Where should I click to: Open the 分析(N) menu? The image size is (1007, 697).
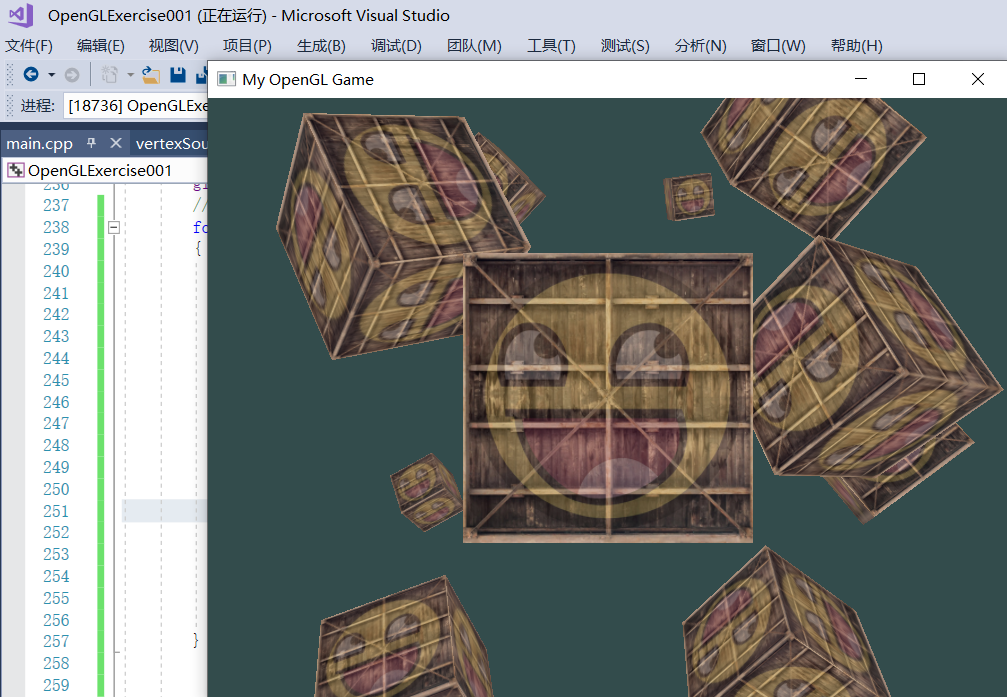pyautogui.click(x=701, y=46)
